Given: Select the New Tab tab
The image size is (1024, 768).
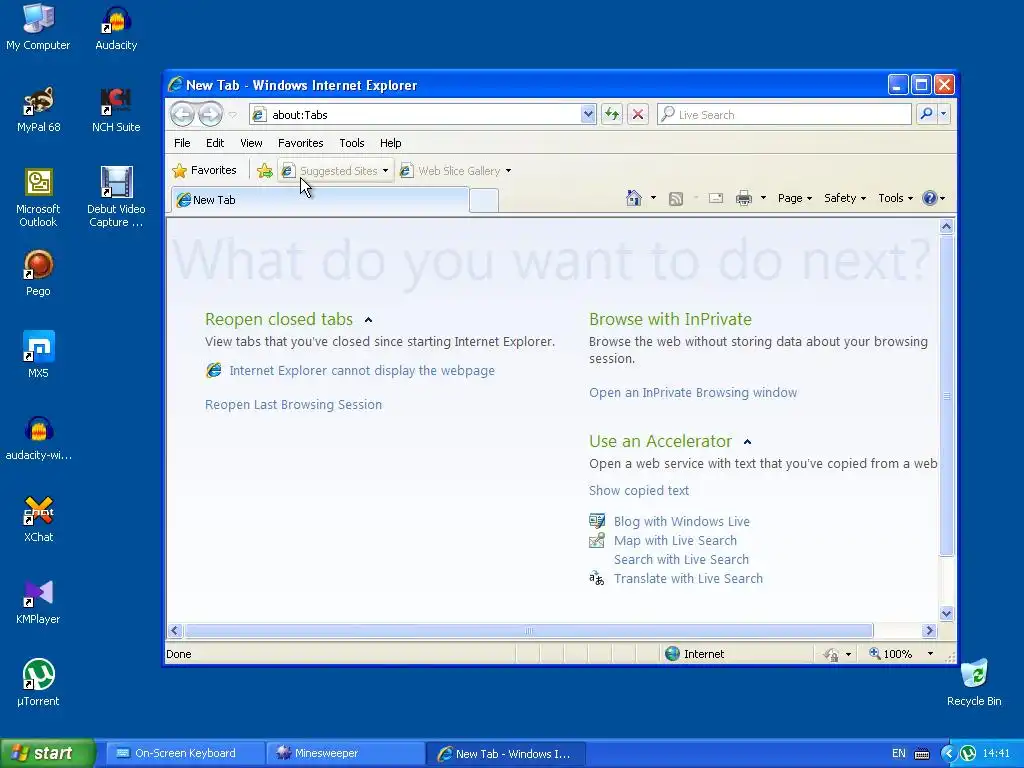Looking at the screenshot, I should [x=320, y=200].
